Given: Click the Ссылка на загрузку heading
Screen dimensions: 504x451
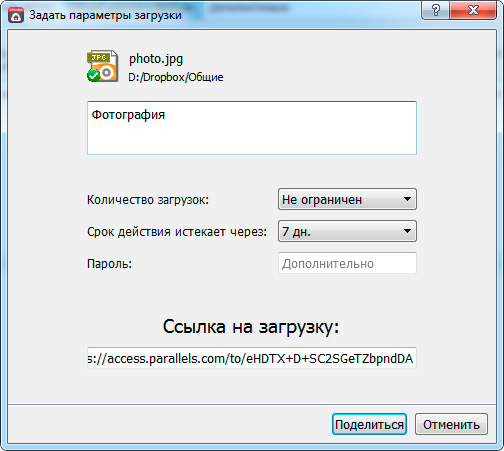Looking at the screenshot, I should (x=251, y=326).
